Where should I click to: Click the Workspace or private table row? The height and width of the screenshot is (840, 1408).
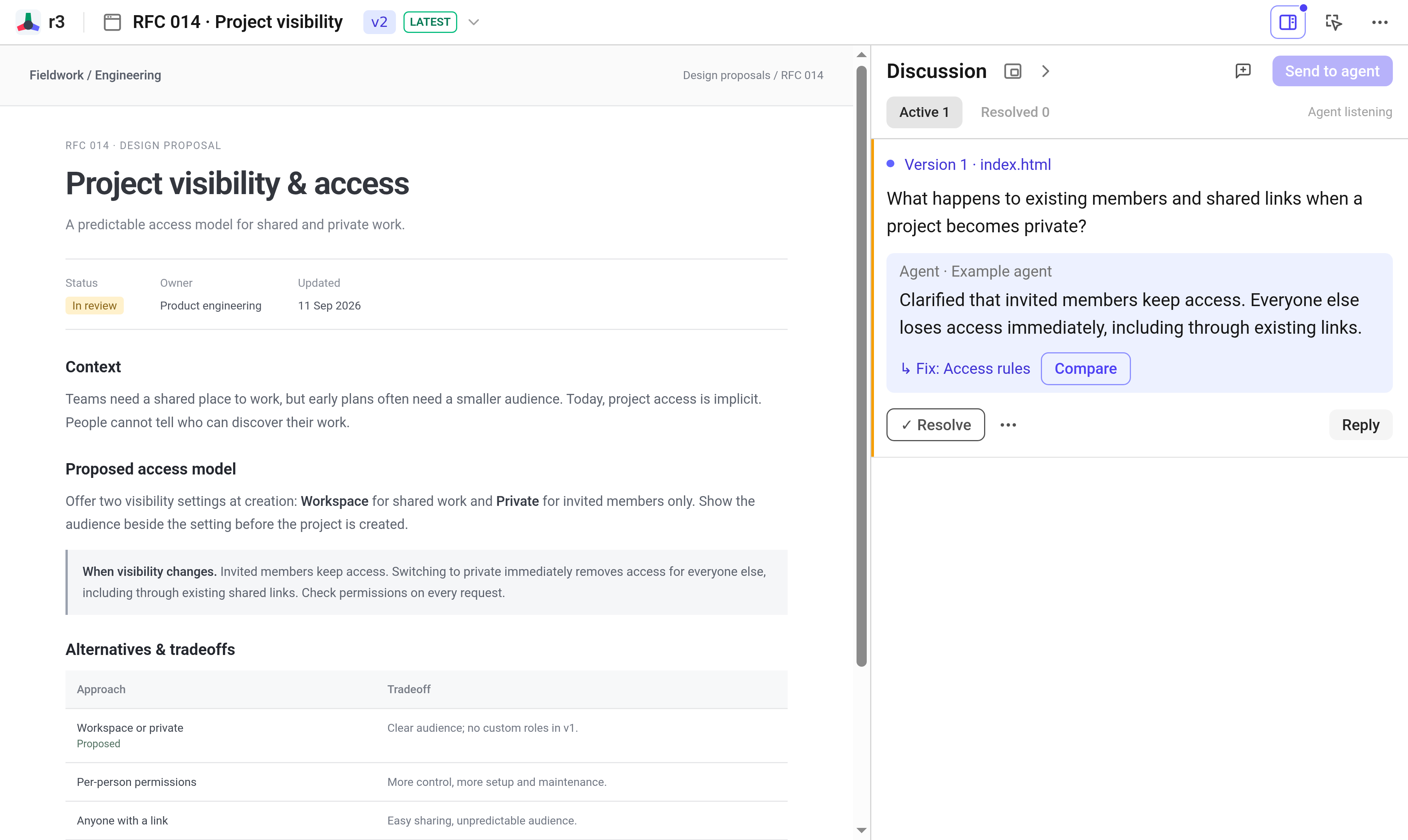[426, 735]
